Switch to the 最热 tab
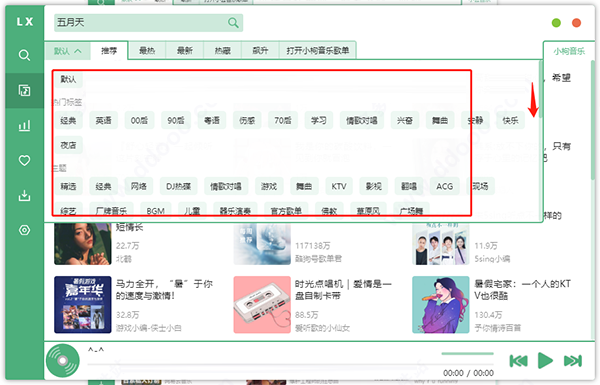The width and height of the screenshot is (600, 385). coord(147,51)
